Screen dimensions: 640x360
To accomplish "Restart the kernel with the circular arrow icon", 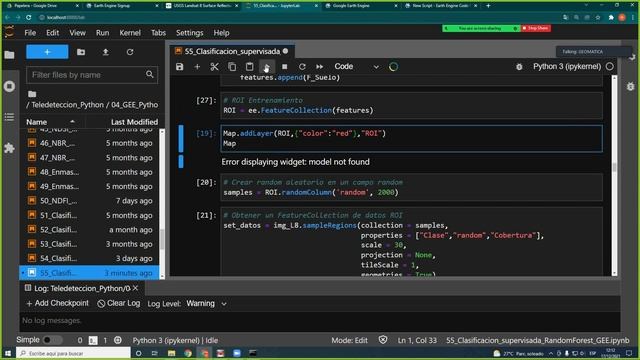I will (302, 67).
